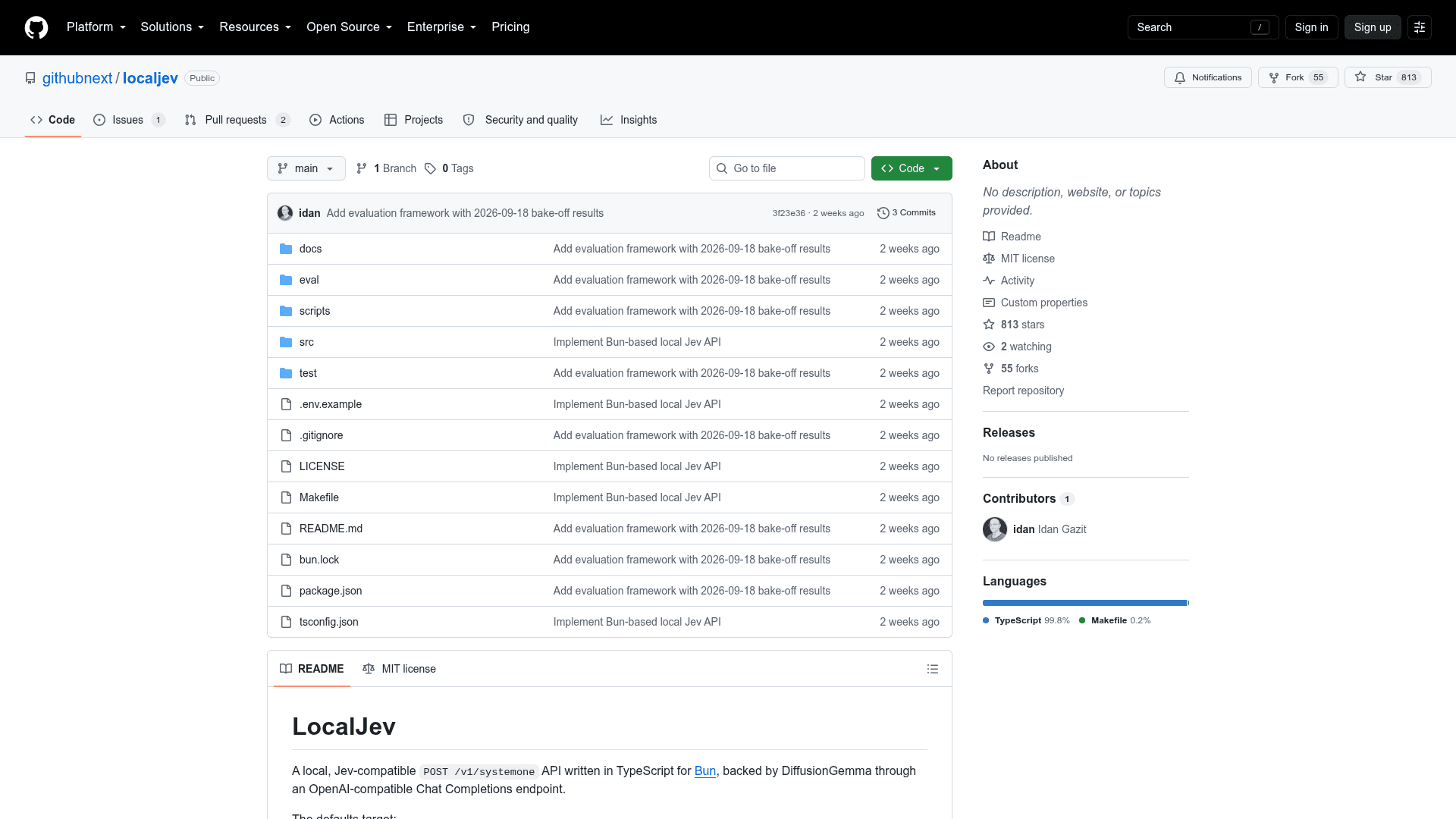Open the 3 Commits history link
The height and width of the screenshot is (819, 1456).
(x=906, y=213)
